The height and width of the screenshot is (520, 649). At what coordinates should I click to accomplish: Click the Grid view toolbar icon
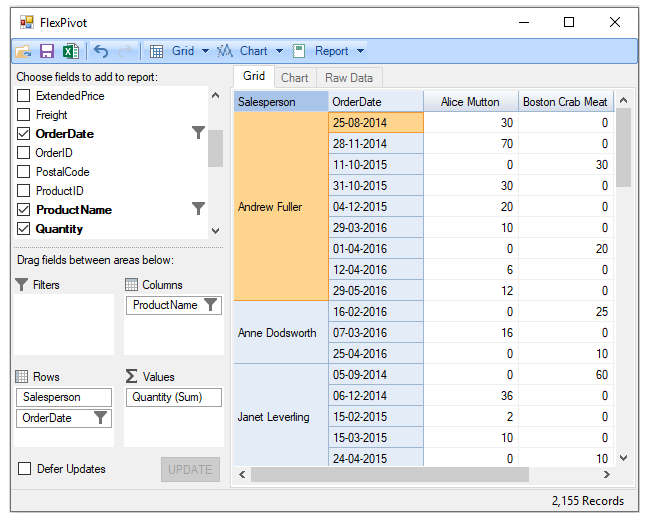coord(157,51)
